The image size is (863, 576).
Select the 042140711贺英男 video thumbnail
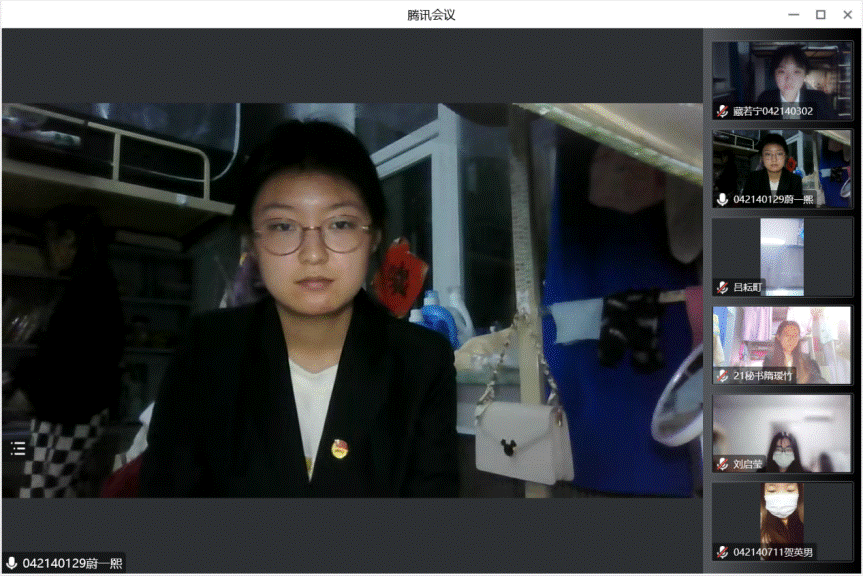click(782, 522)
